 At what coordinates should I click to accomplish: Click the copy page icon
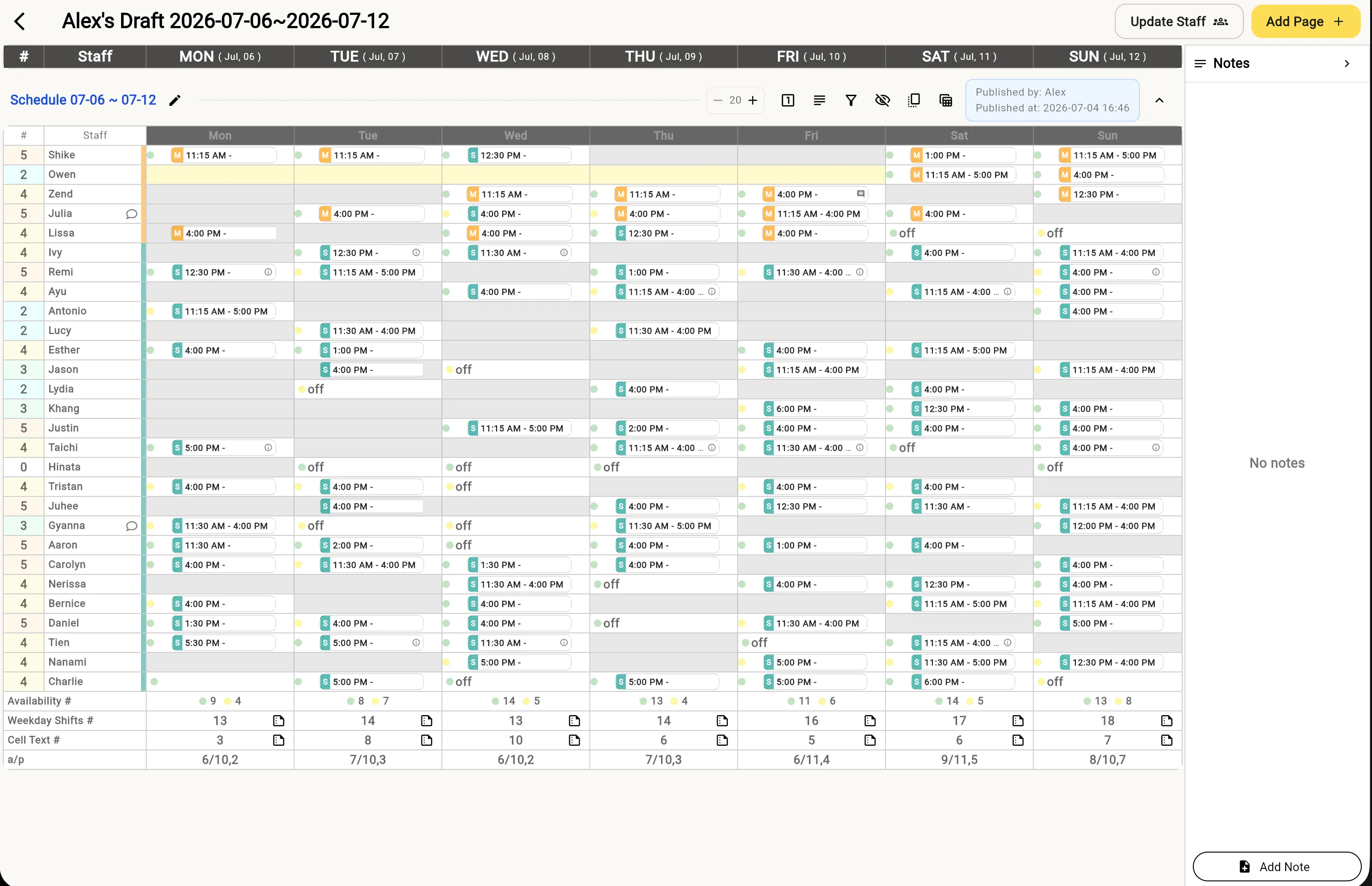pos(914,101)
